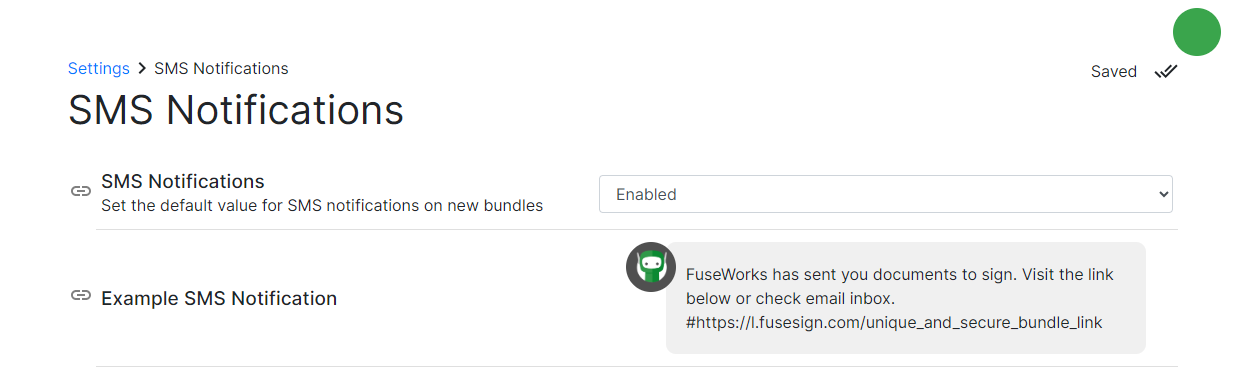Open the green user avatar circle
Screen dimensions: 1243x376
click(1197, 32)
